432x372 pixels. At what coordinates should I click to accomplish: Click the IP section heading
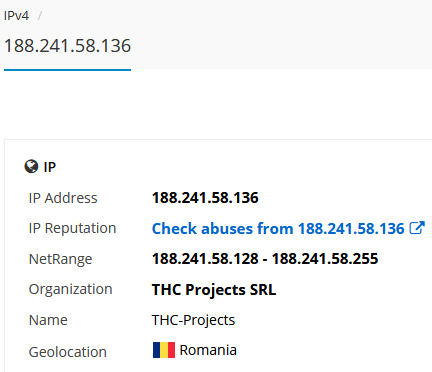pos(50,167)
